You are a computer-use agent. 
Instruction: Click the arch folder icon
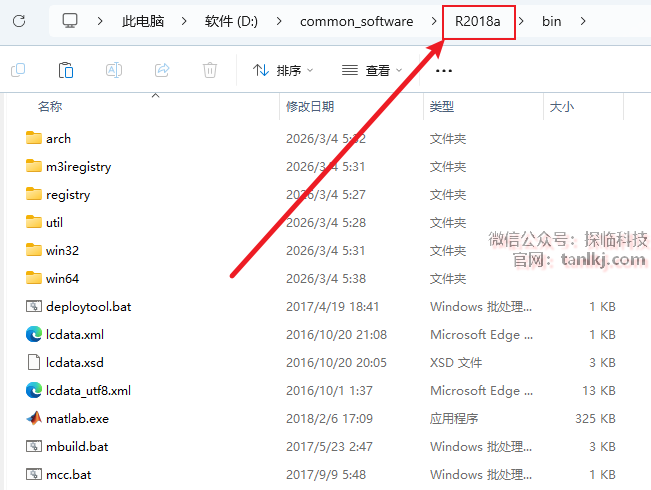pos(34,138)
